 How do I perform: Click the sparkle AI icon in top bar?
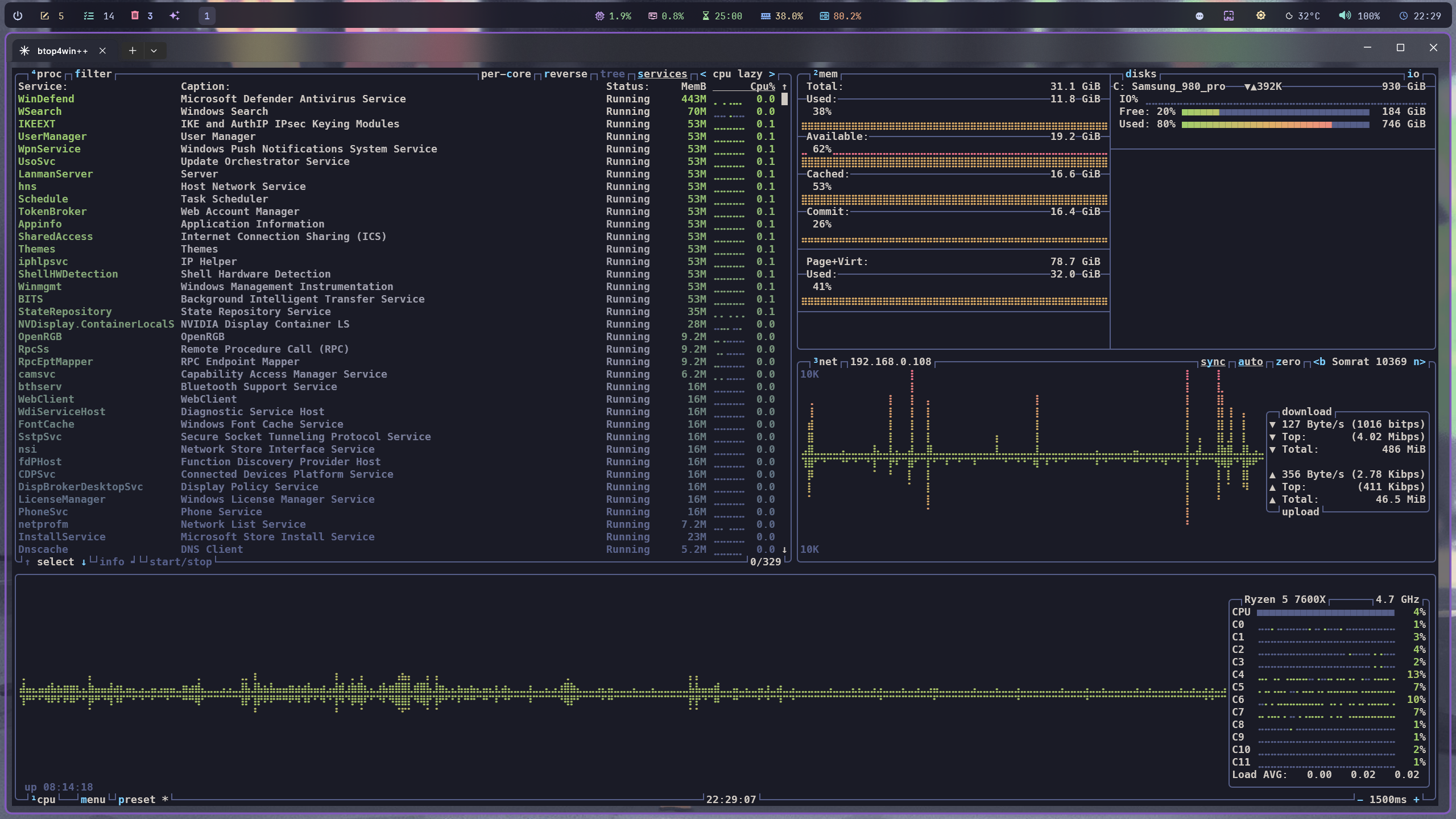pos(175,16)
